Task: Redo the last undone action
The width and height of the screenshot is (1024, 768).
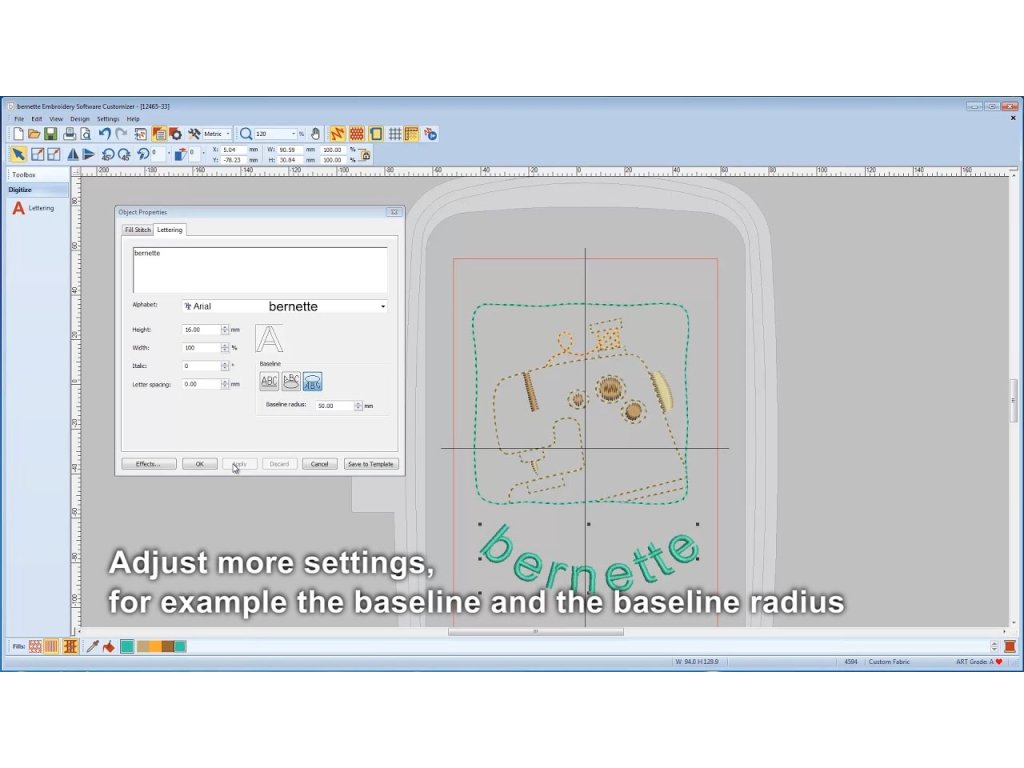Action: (121, 134)
